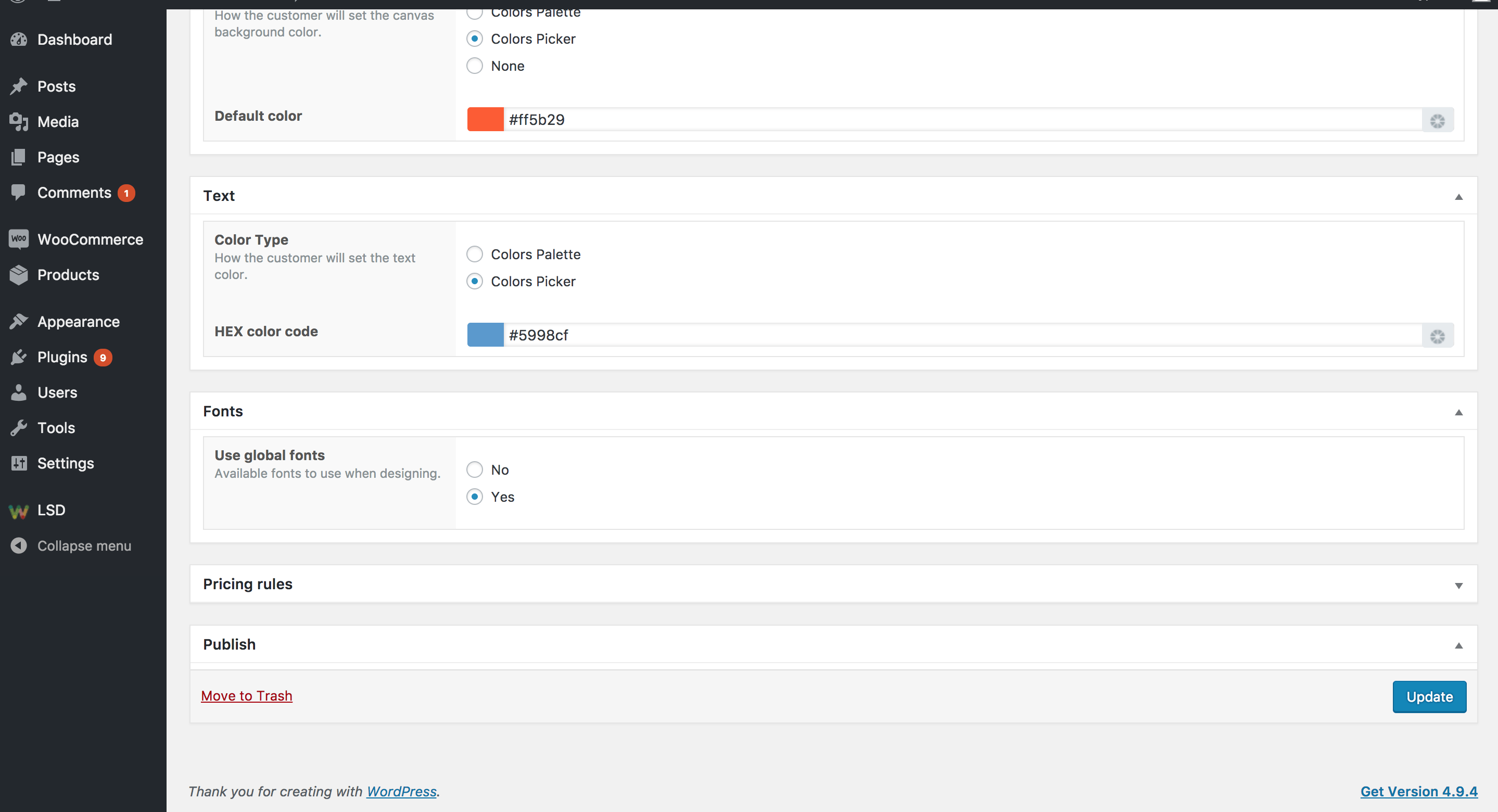The image size is (1498, 812).
Task: Click the #5998cf hex code input
Action: click(963, 335)
